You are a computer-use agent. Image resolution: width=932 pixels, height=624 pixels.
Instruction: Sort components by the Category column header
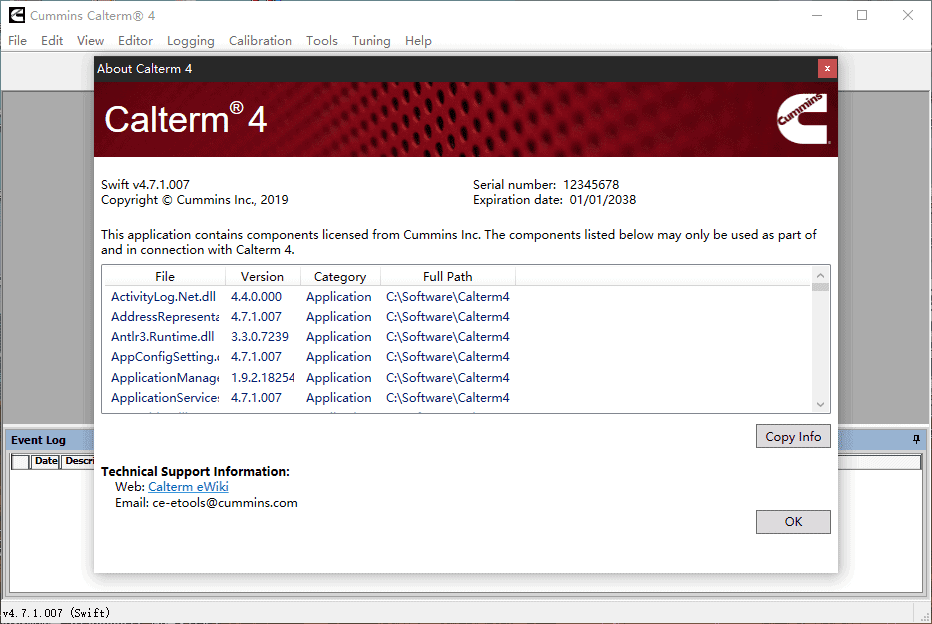(x=340, y=276)
